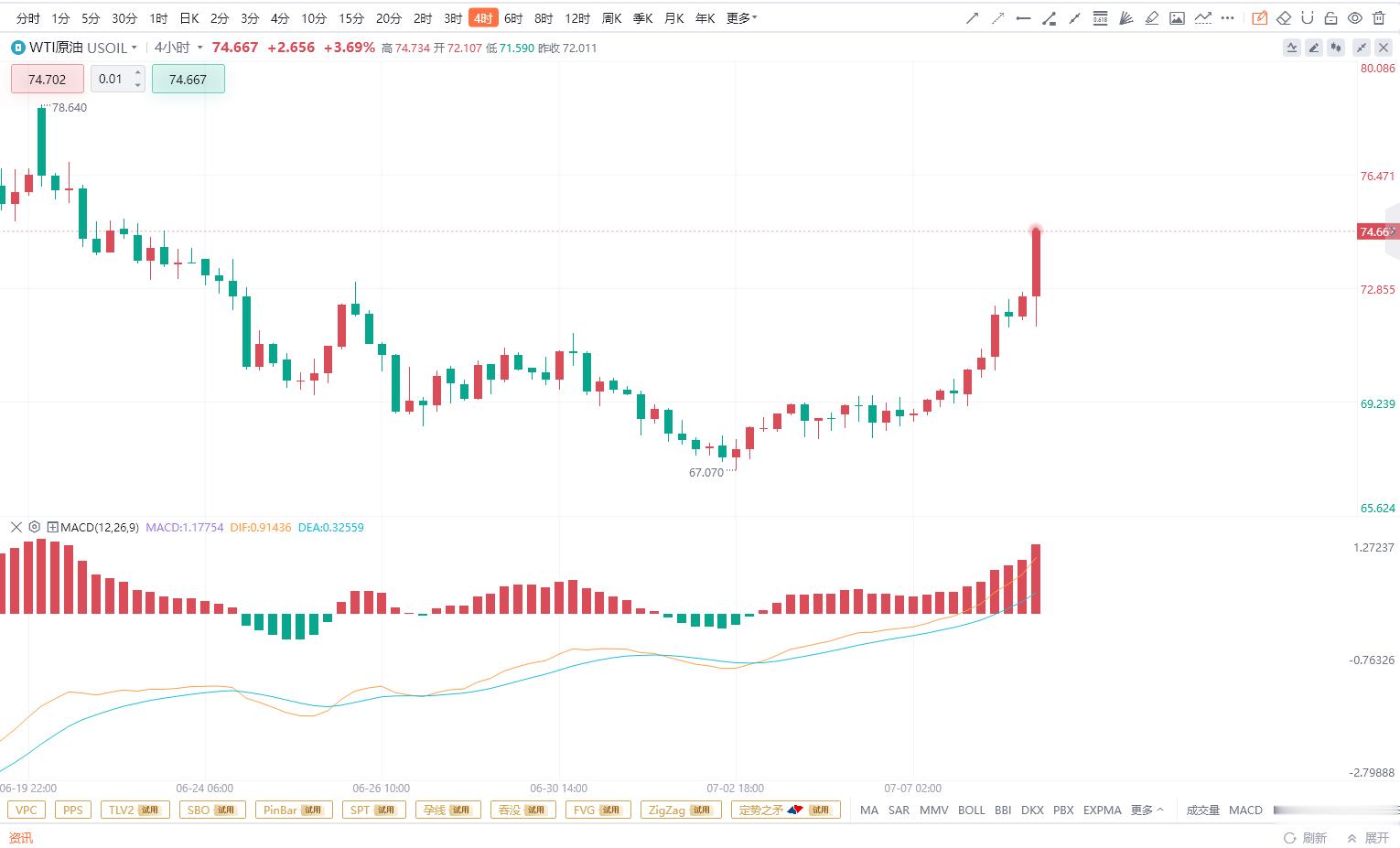
Task: Close the chart panel with the X
Action: pyautogui.click(x=1384, y=48)
